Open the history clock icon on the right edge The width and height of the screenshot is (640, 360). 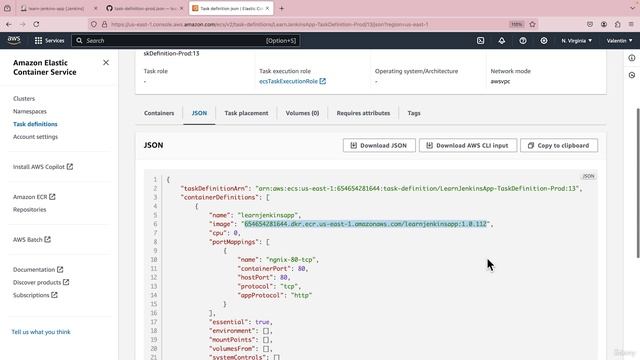coord(632,75)
